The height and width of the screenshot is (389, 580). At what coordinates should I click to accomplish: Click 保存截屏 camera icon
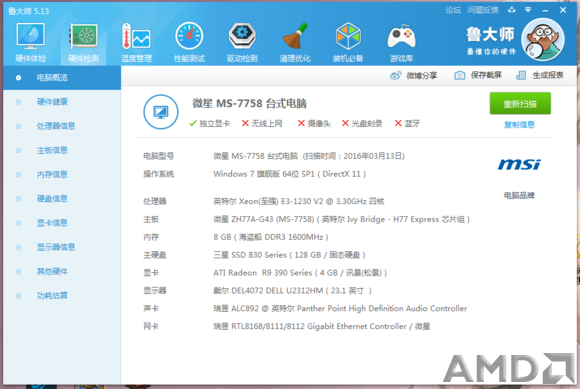(459, 75)
